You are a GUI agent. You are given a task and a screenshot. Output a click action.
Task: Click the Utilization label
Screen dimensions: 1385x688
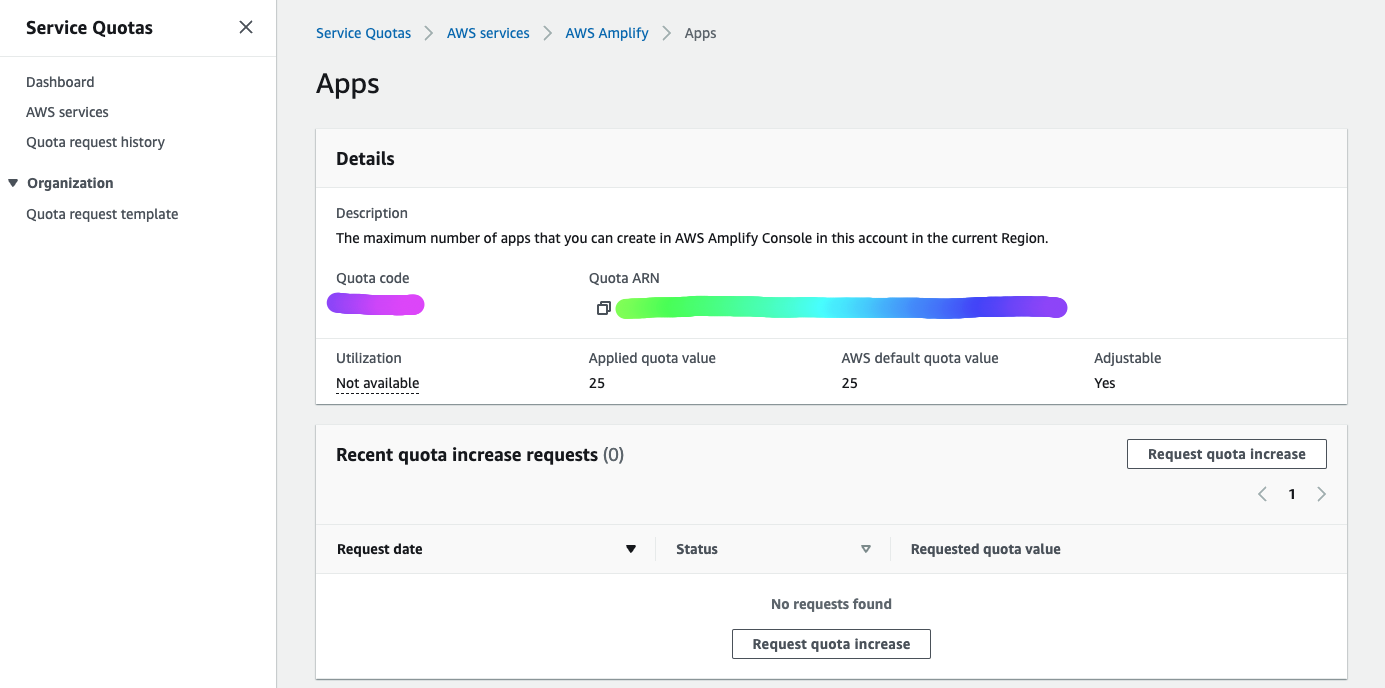coord(369,358)
